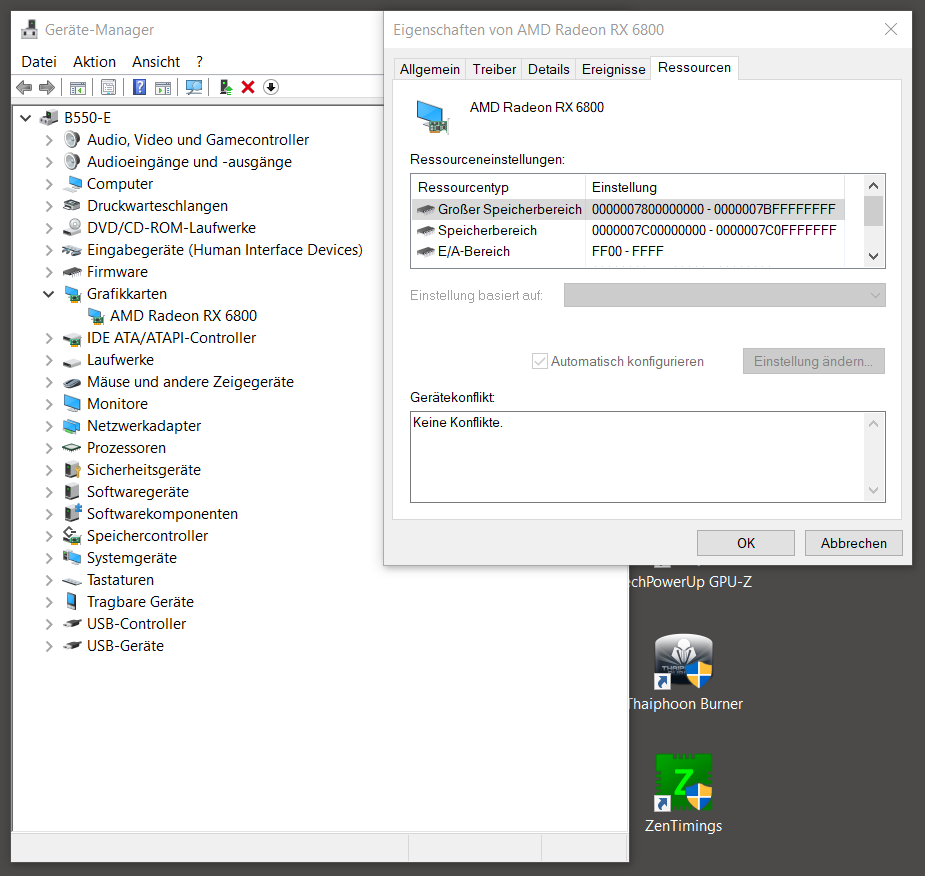This screenshot has height=876, width=925.
Task: Click the Druckwarteschlangen printer icon
Action: click(72, 206)
